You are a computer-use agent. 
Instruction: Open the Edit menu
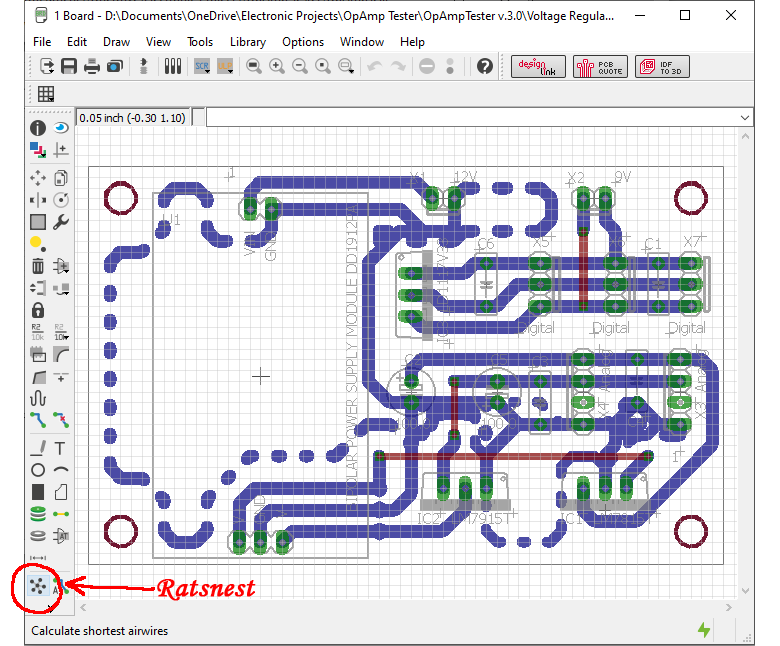click(77, 42)
